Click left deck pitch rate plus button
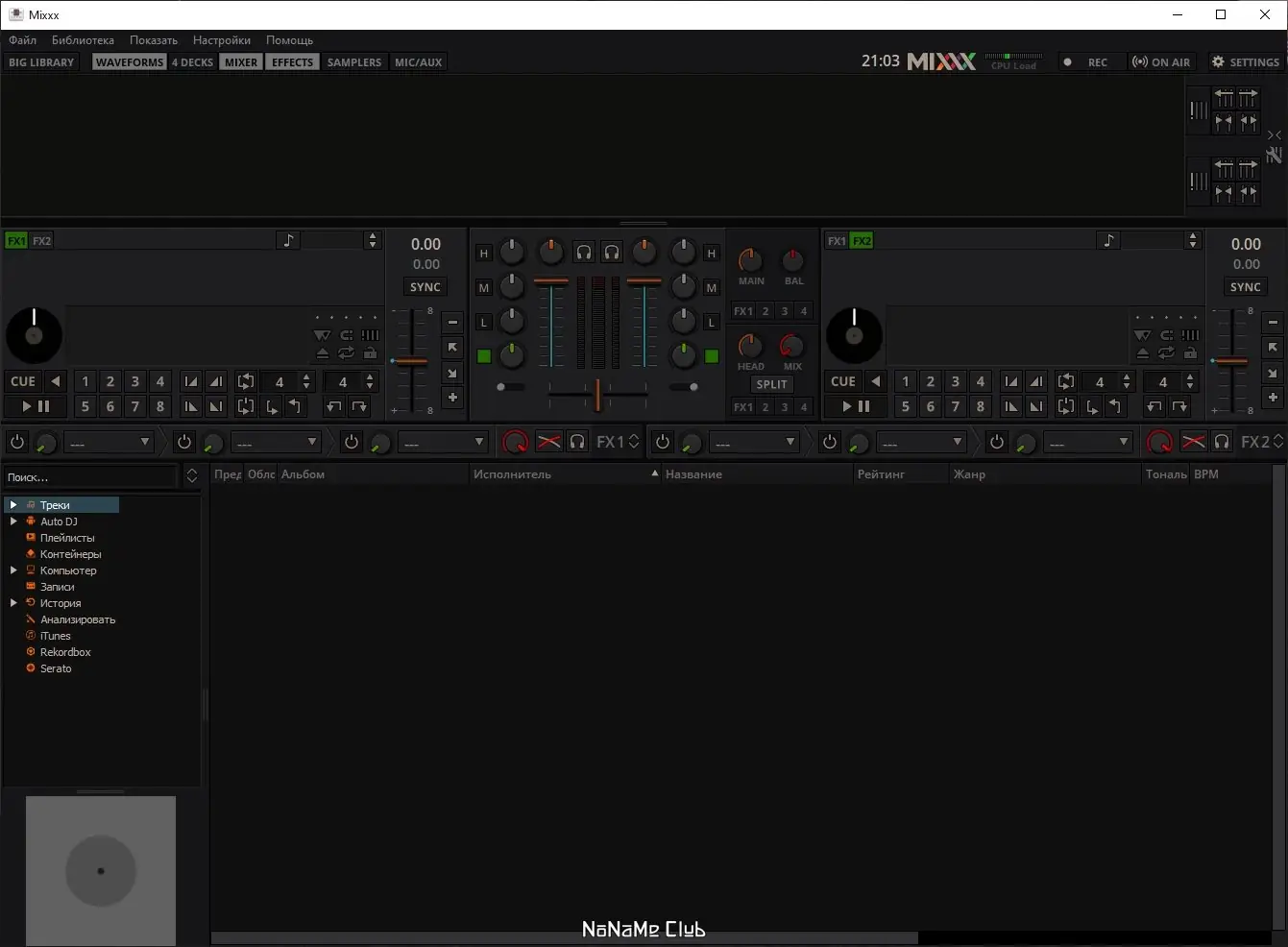This screenshot has width=1288, height=947. pyautogui.click(x=453, y=398)
